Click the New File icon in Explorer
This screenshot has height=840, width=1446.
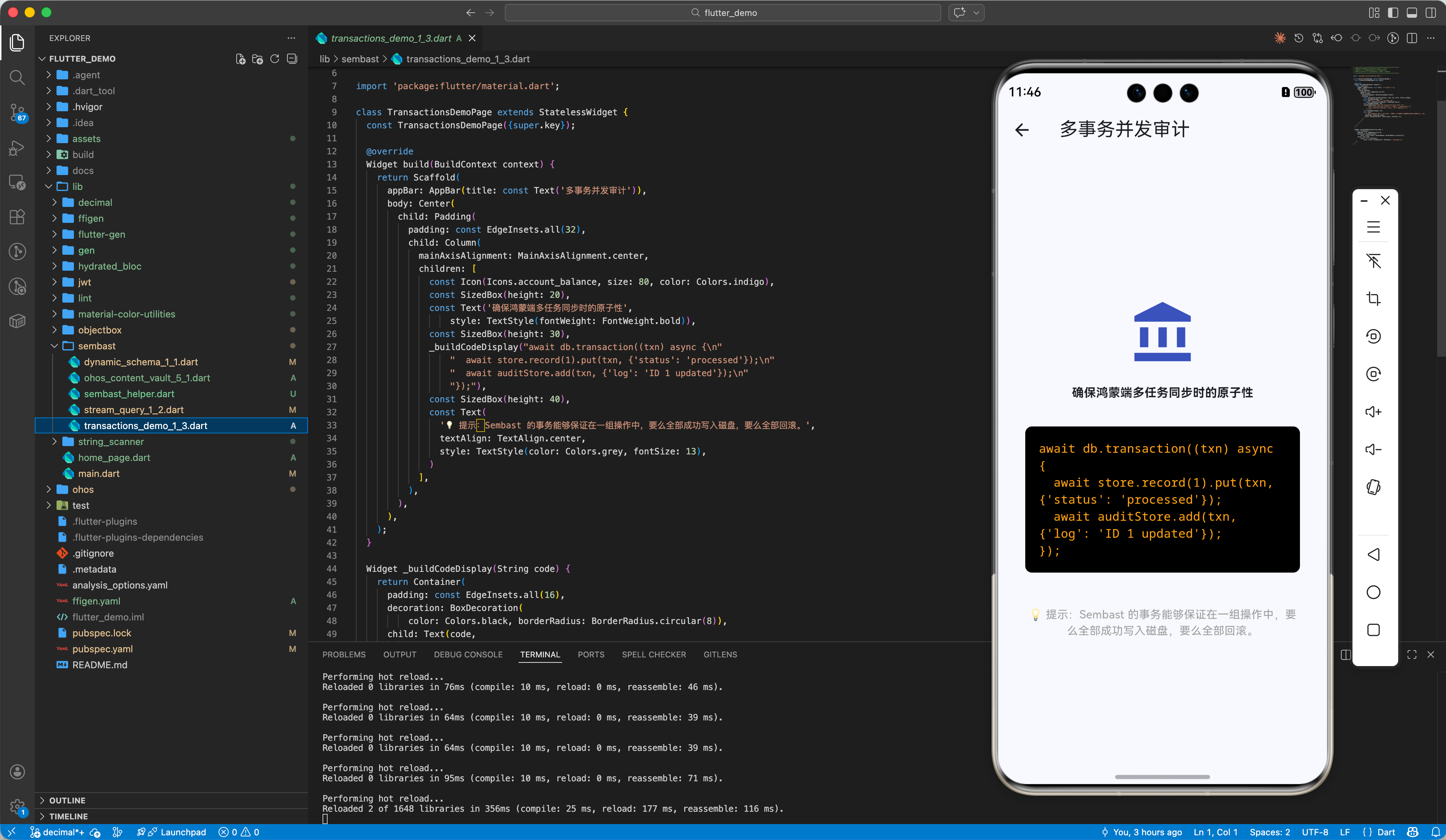pyautogui.click(x=240, y=59)
